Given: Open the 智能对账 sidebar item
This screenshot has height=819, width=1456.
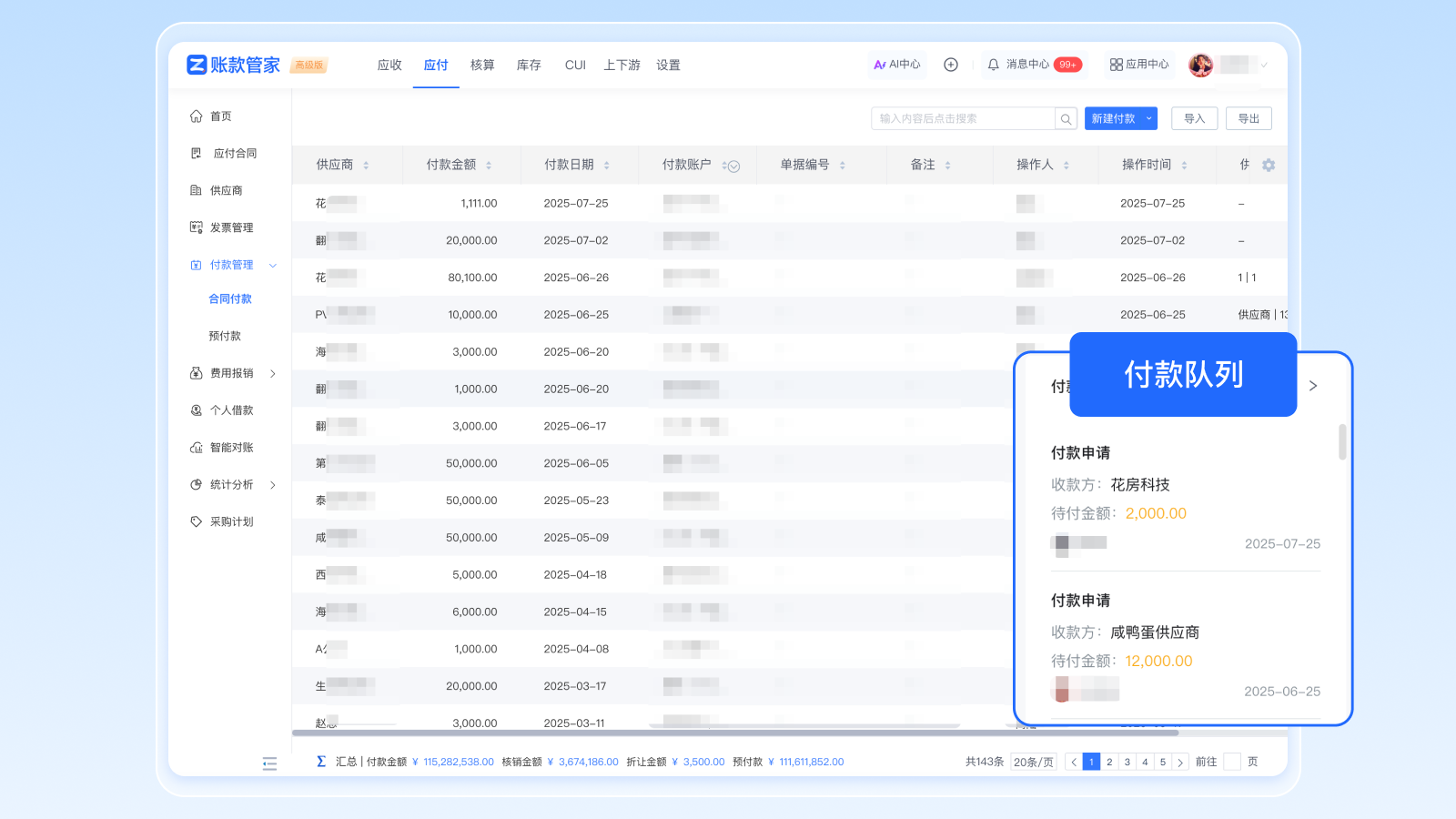Looking at the screenshot, I should 231,448.
